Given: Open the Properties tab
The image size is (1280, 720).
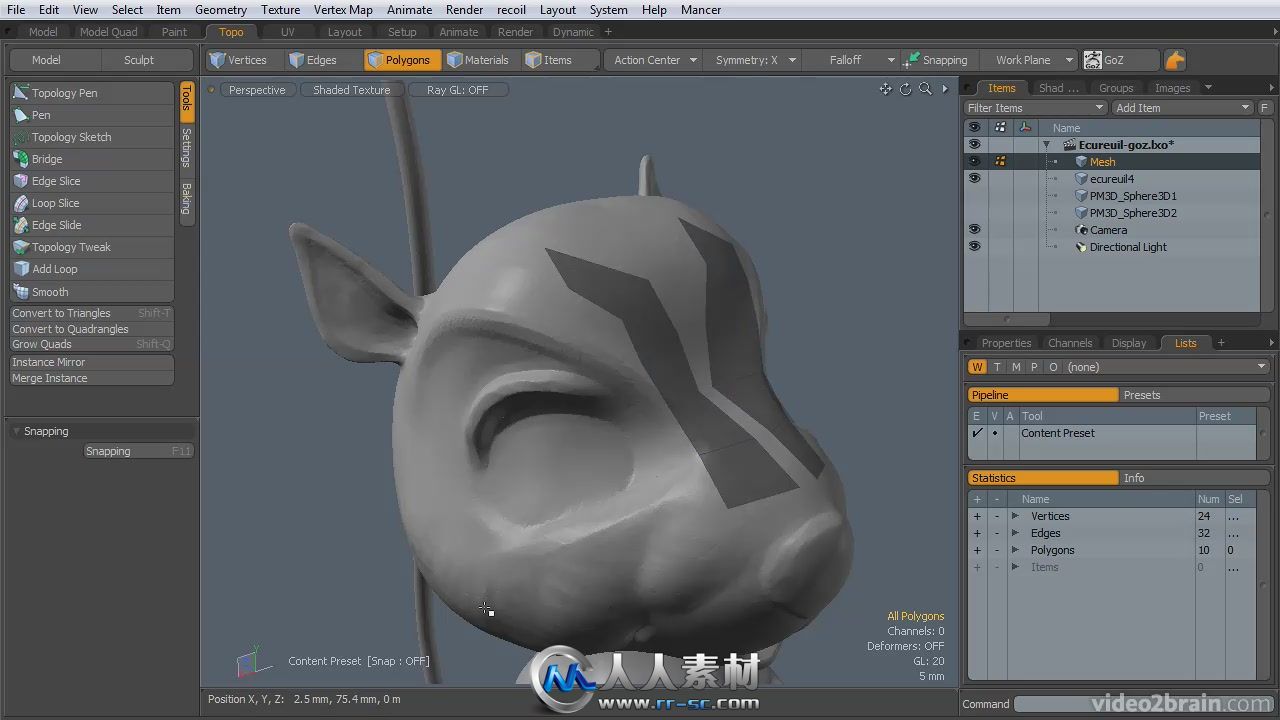Looking at the screenshot, I should point(1006,343).
